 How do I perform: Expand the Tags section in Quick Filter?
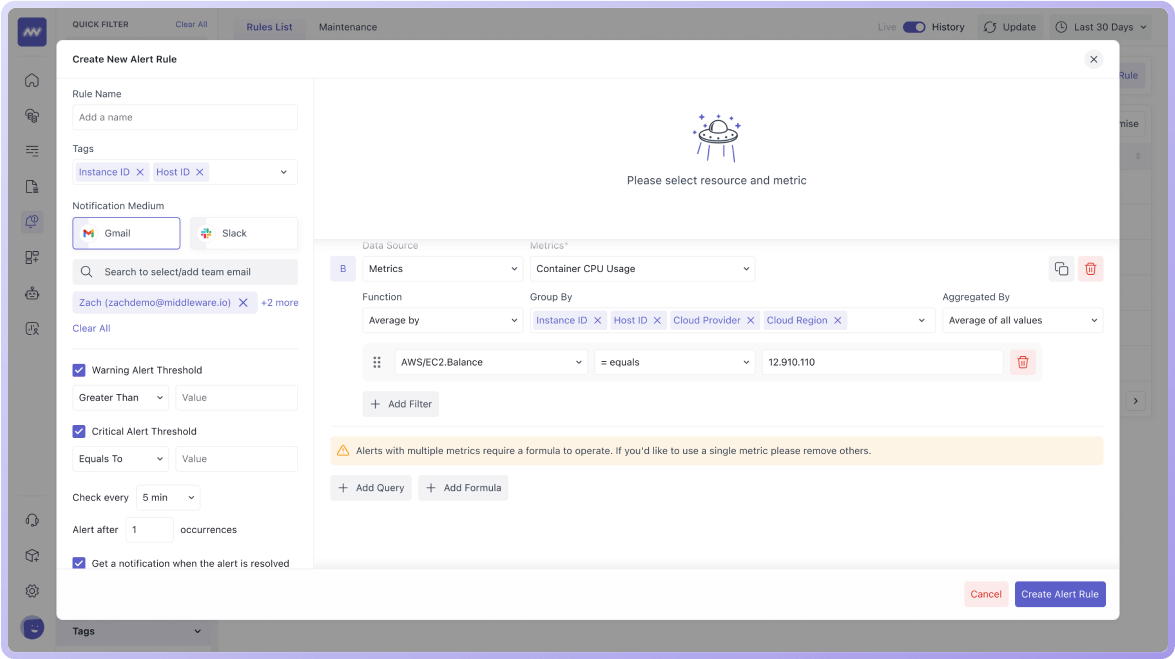[136, 631]
